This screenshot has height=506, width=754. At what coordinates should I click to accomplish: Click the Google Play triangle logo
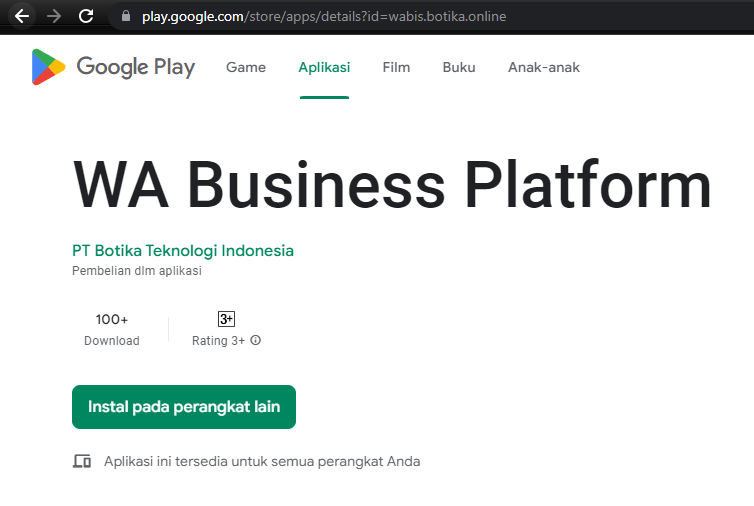[48, 67]
